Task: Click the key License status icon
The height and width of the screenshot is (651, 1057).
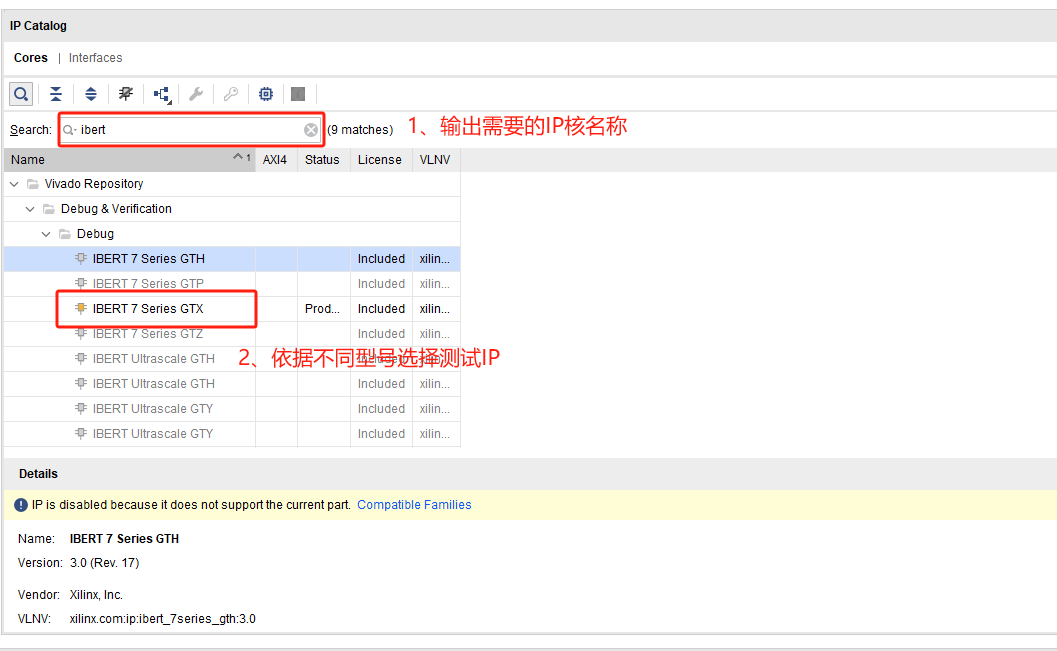Action: click(231, 94)
